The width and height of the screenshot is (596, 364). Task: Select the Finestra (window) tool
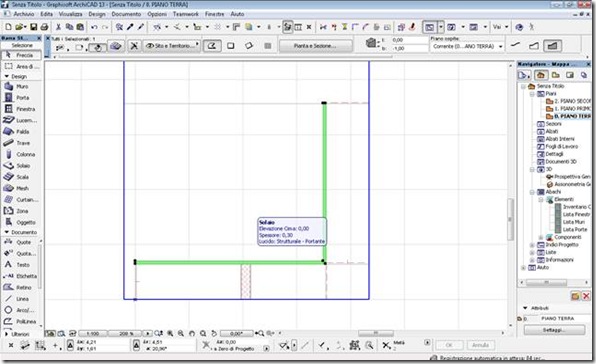click(21, 109)
